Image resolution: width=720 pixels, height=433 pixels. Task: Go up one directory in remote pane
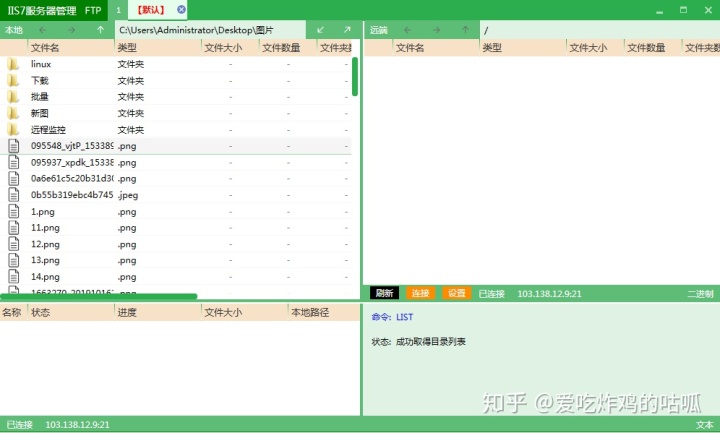click(466, 30)
